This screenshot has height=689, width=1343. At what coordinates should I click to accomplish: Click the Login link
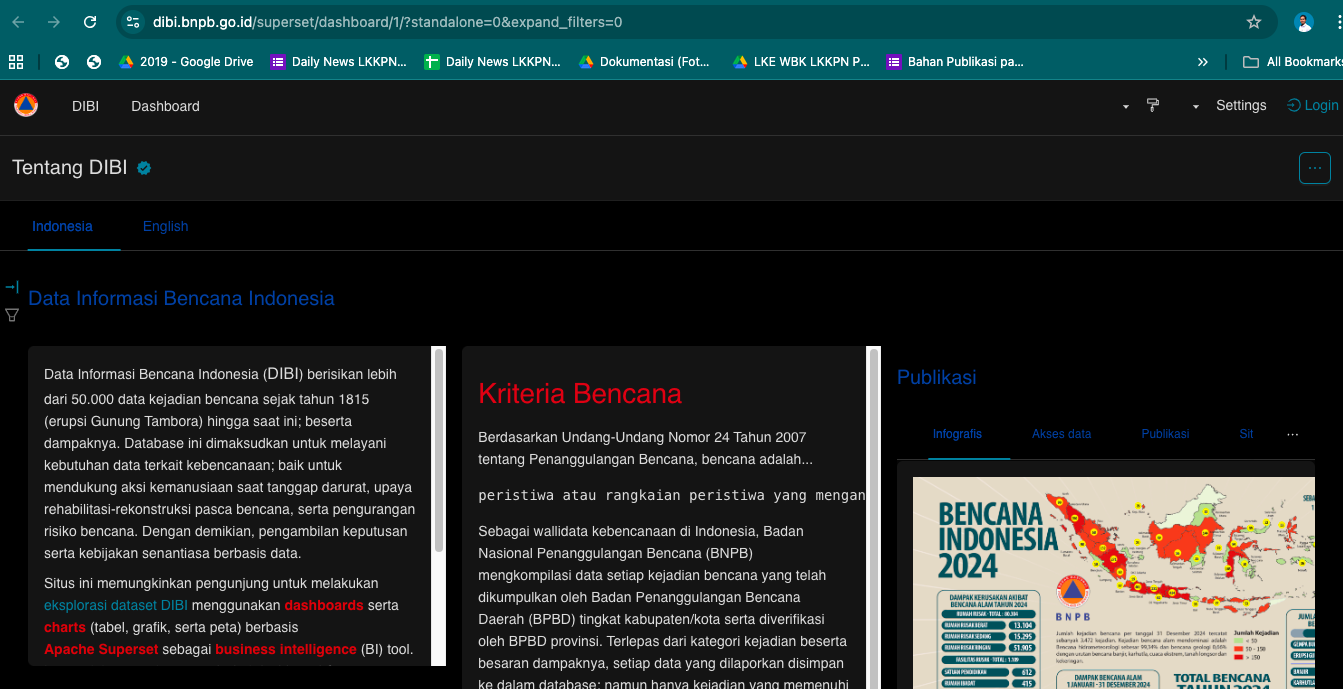[1312, 105]
